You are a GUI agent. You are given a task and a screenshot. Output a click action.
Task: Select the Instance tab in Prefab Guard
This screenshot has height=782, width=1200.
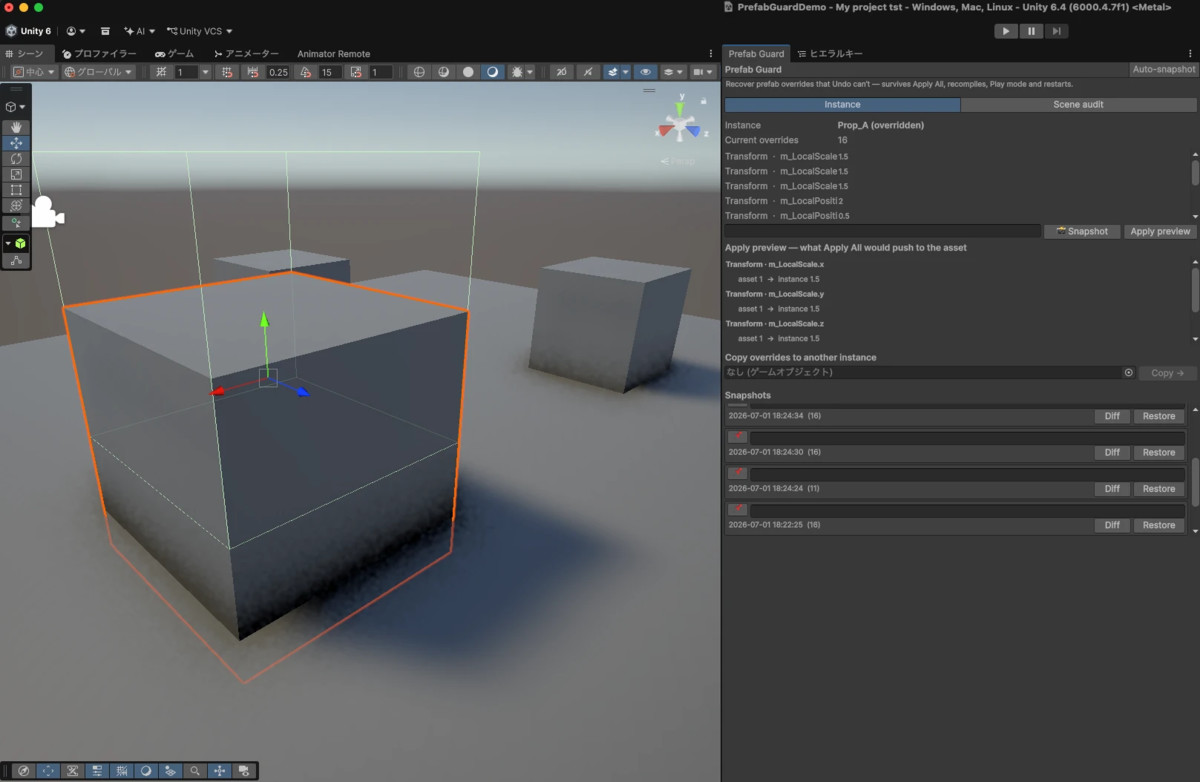pyautogui.click(x=842, y=104)
